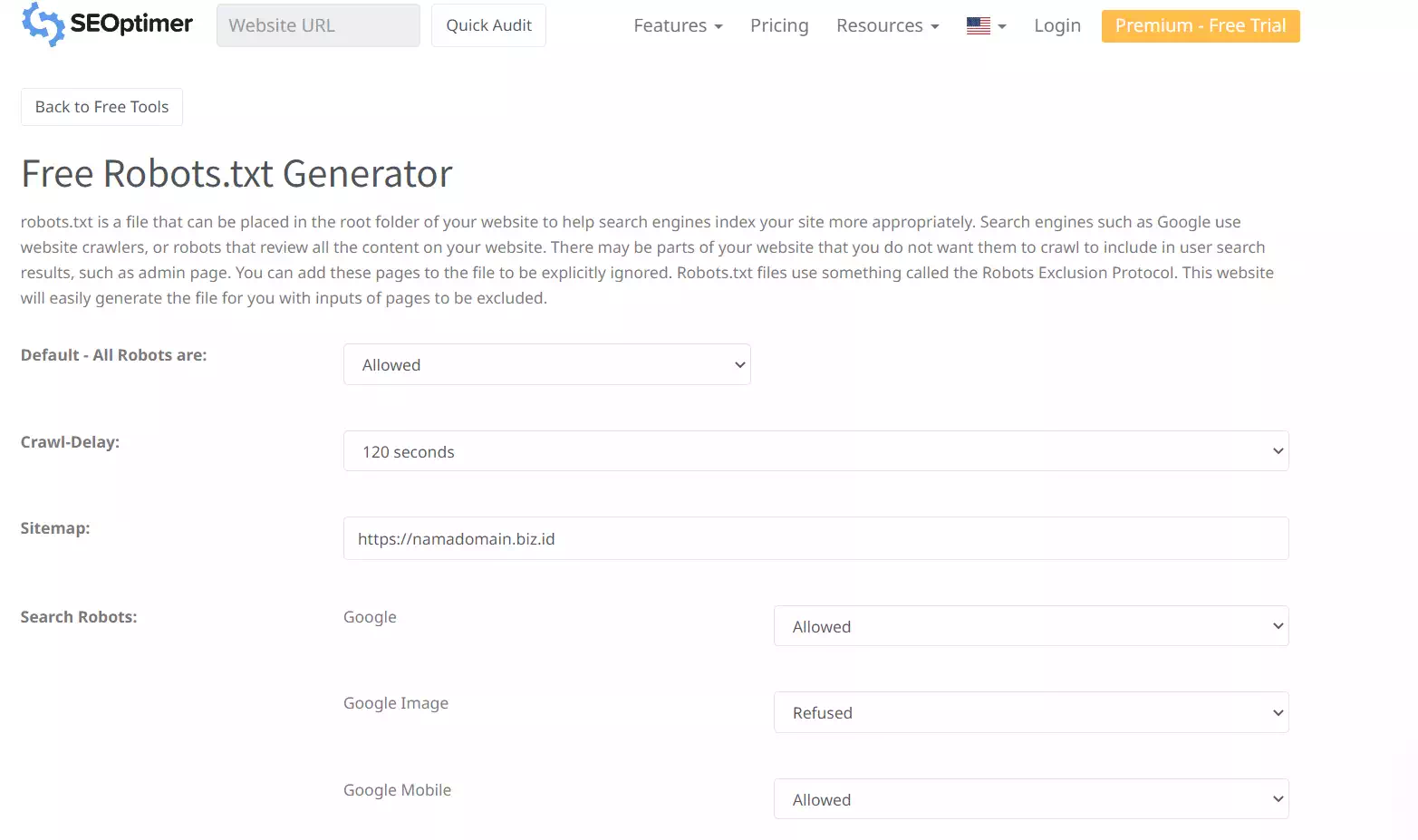Click the Search Robots label
1418x840 pixels.
click(79, 617)
